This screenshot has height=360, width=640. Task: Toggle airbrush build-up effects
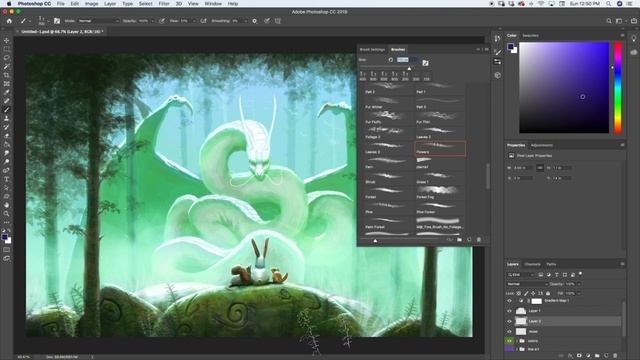click(203, 21)
